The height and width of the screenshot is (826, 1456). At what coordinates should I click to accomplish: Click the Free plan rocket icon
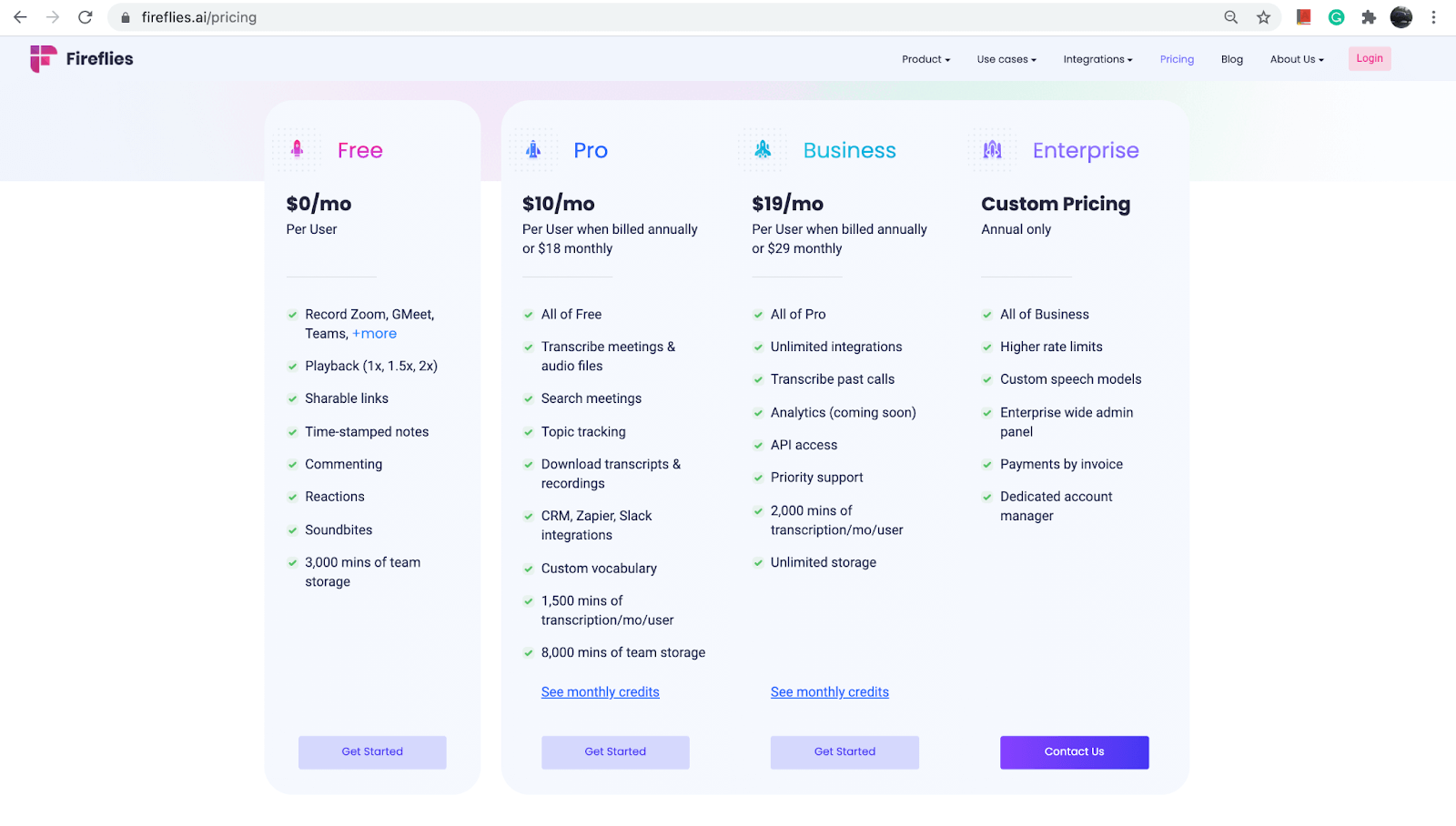(296, 149)
